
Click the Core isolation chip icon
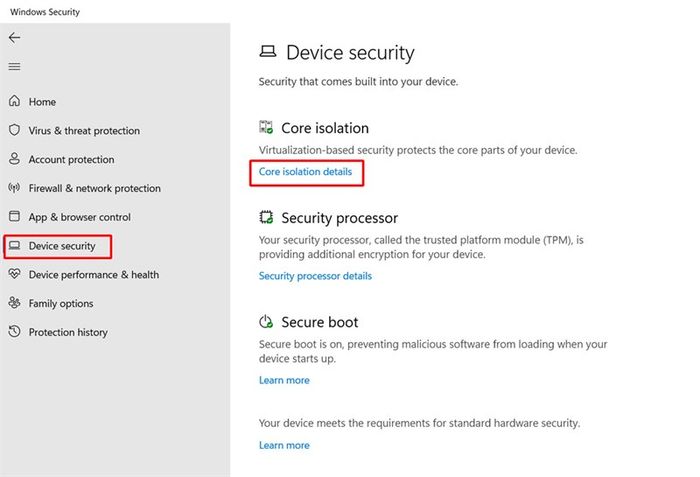(x=266, y=127)
